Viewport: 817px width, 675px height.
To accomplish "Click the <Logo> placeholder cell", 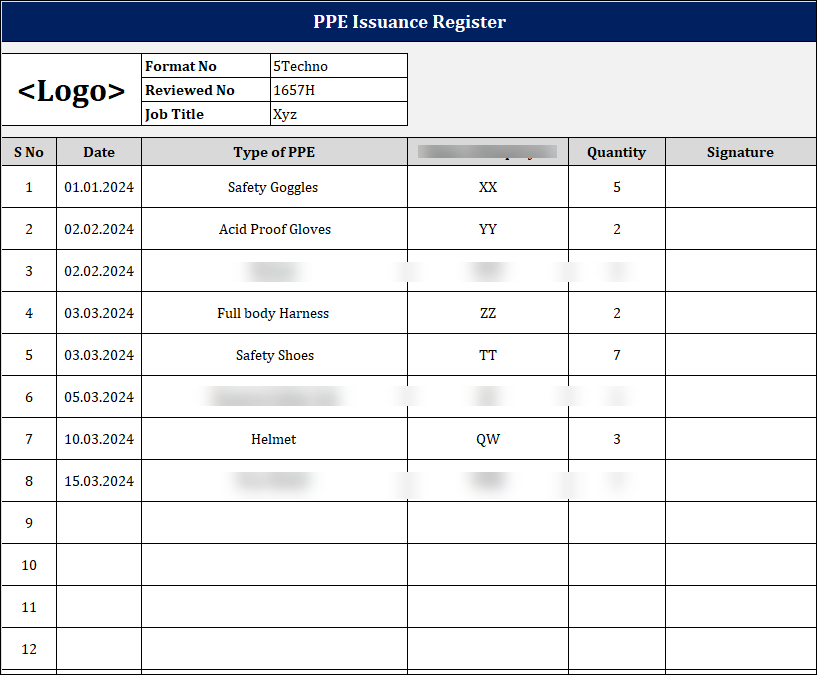I will 71,90.
